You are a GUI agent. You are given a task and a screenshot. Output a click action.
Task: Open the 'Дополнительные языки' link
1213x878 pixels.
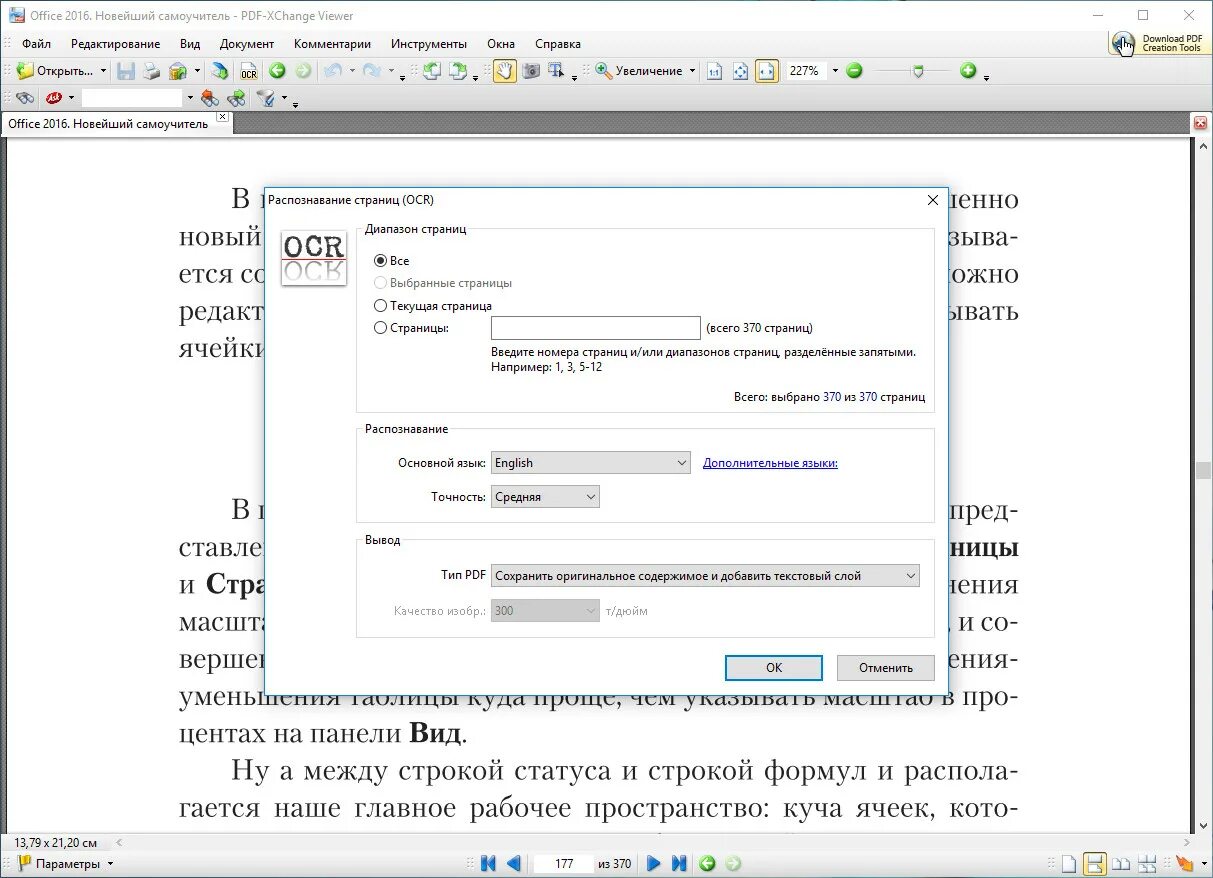pyautogui.click(x=770, y=463)
